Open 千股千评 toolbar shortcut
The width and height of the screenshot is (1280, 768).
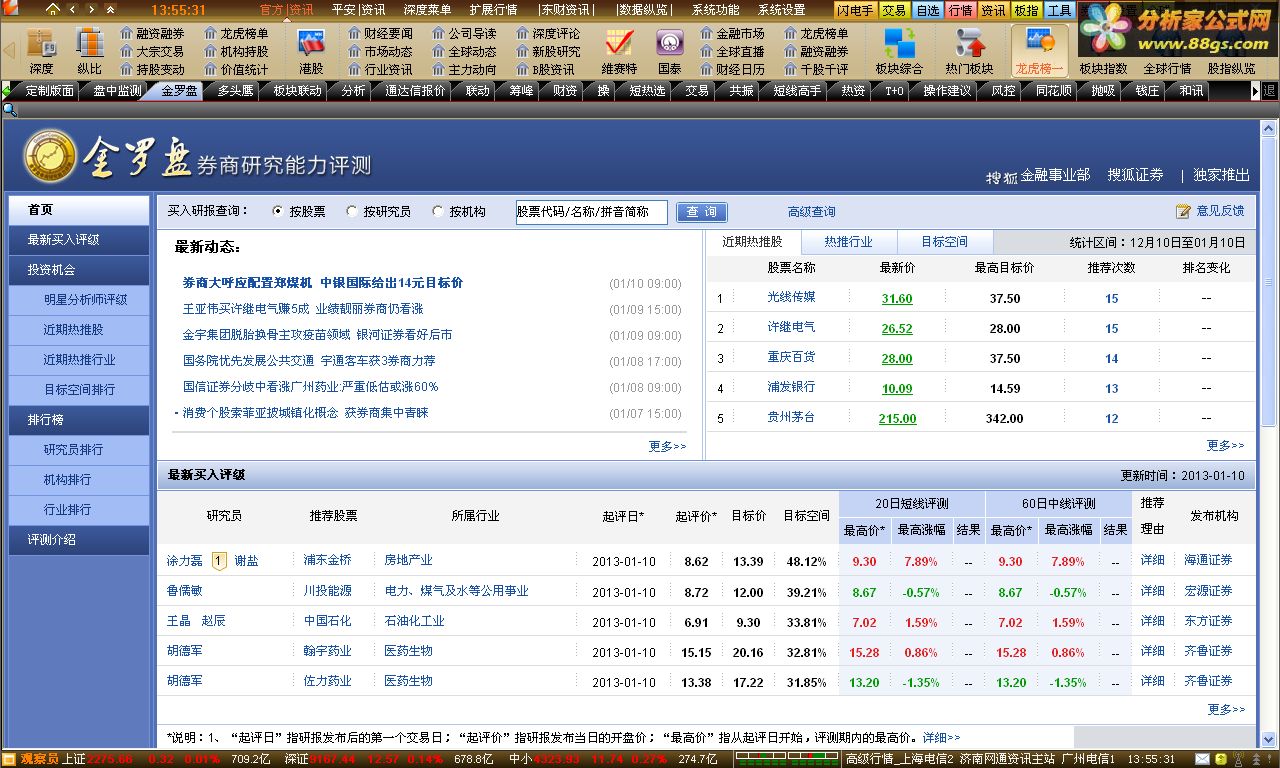(x=816, y=70)
